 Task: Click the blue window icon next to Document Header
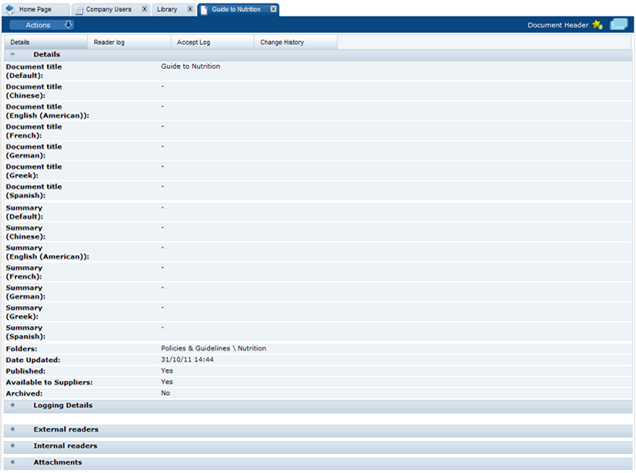[619, 24]
